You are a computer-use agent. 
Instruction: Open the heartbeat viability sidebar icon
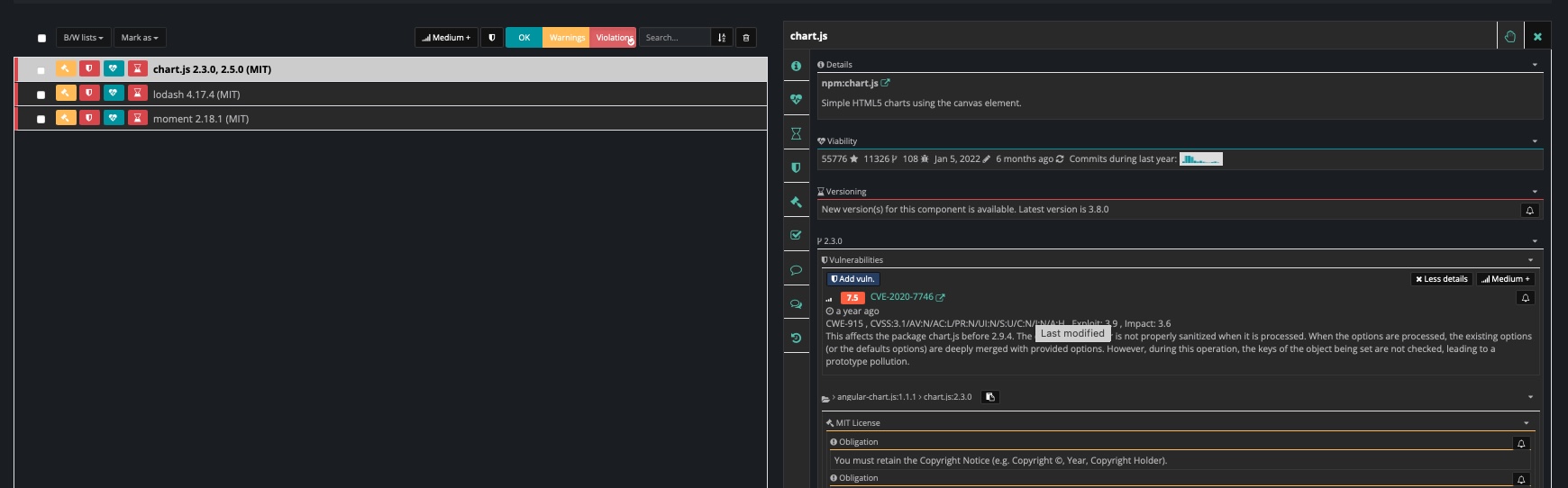(x=796, y=100)
